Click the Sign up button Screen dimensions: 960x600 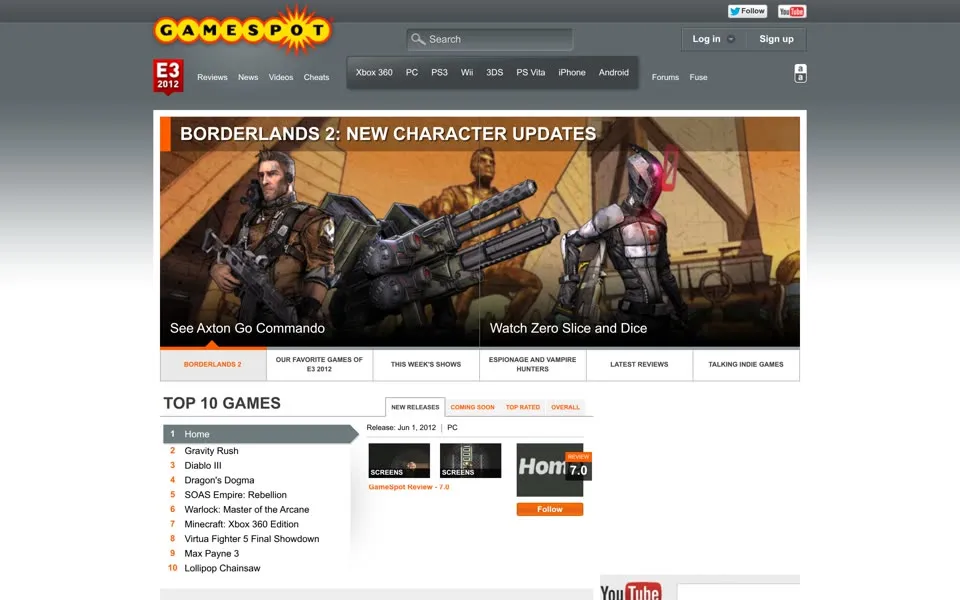pos(776,39)
